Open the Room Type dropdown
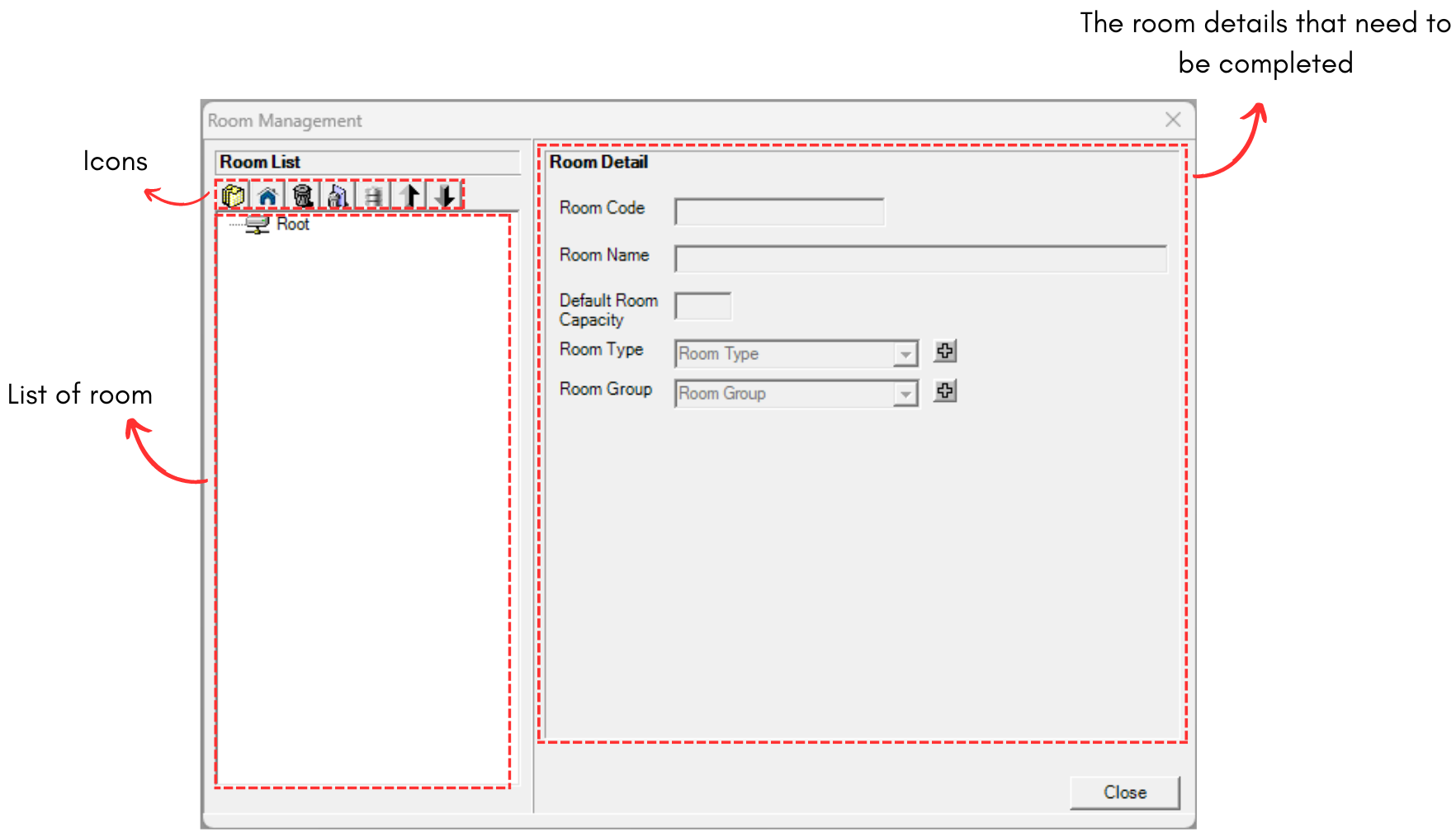The height and width of the screenshot is (837, 1456). pyautogui.click(x=906, y=353)
